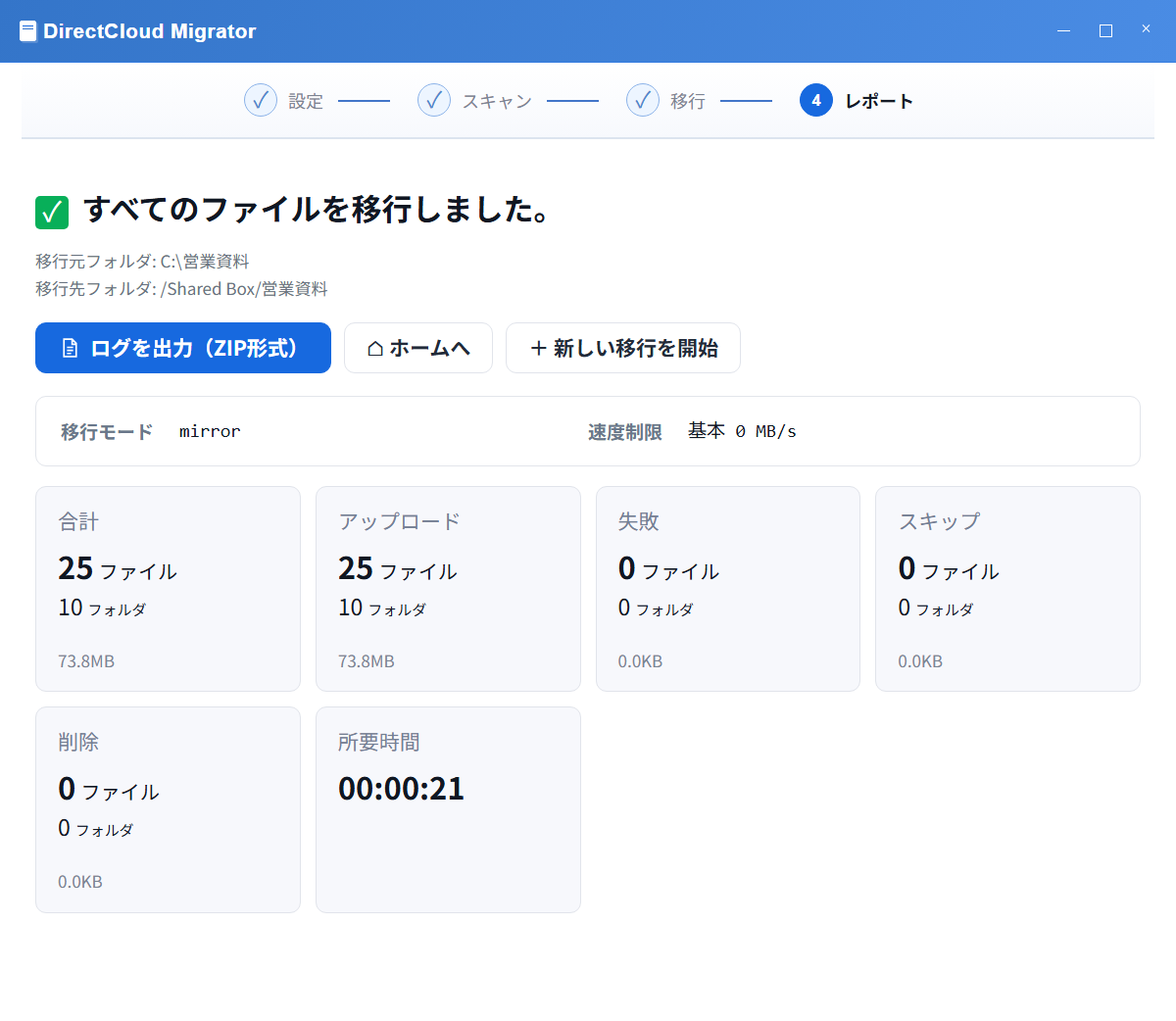Screen dimensions: 1176x1021
Task: Click the plus icon for new migration
Action: coord(538,348)
